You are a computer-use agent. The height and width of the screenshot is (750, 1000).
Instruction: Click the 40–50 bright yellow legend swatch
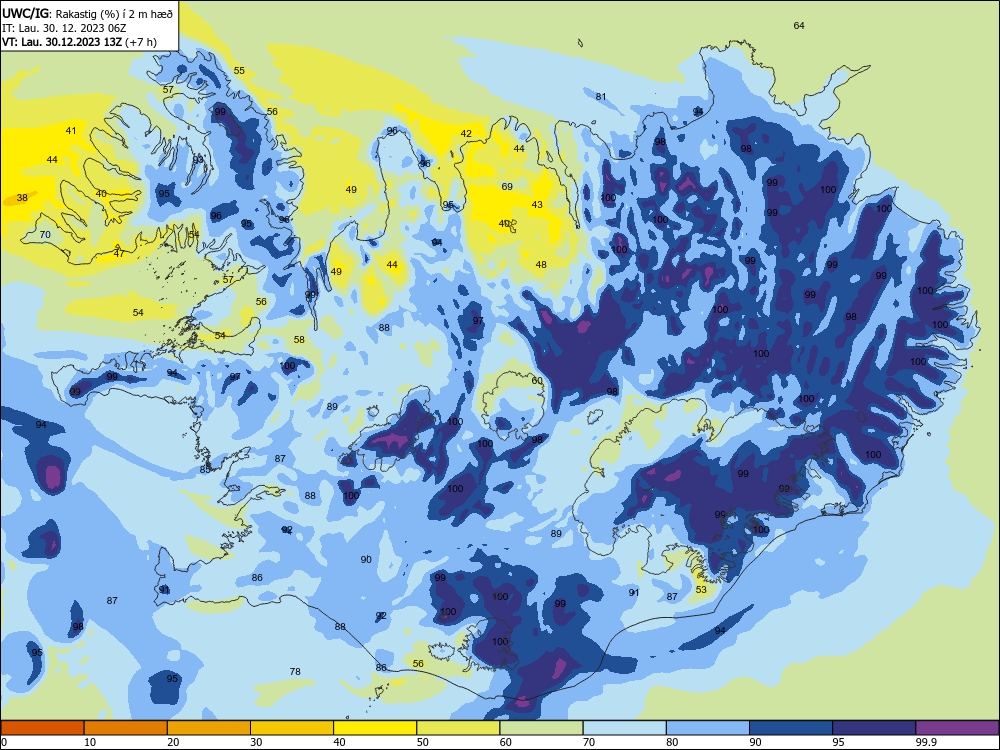click(375, 728)
